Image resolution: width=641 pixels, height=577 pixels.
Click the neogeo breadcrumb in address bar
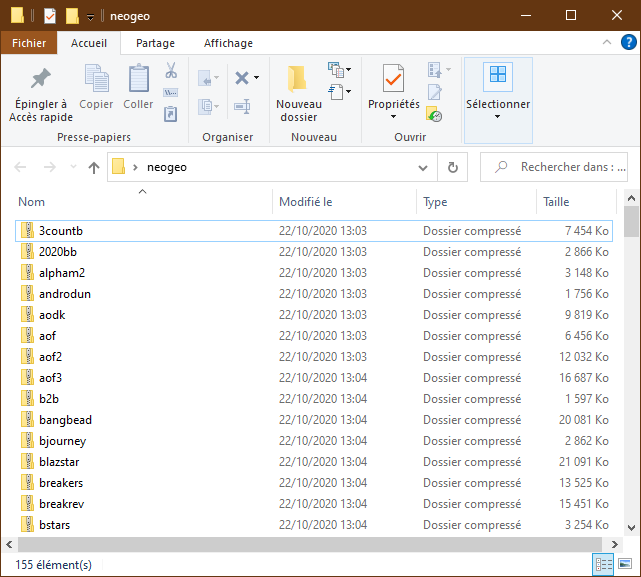167,167
